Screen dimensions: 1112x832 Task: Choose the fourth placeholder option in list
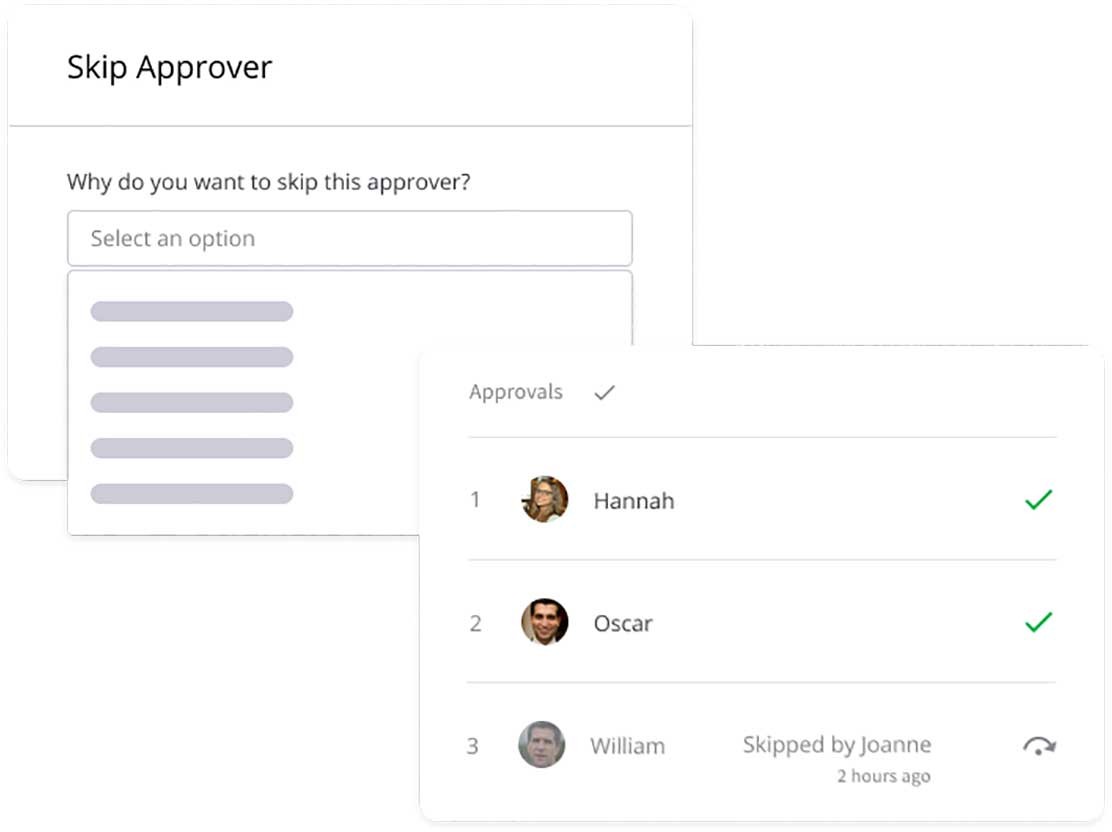[x=192, y=448]
